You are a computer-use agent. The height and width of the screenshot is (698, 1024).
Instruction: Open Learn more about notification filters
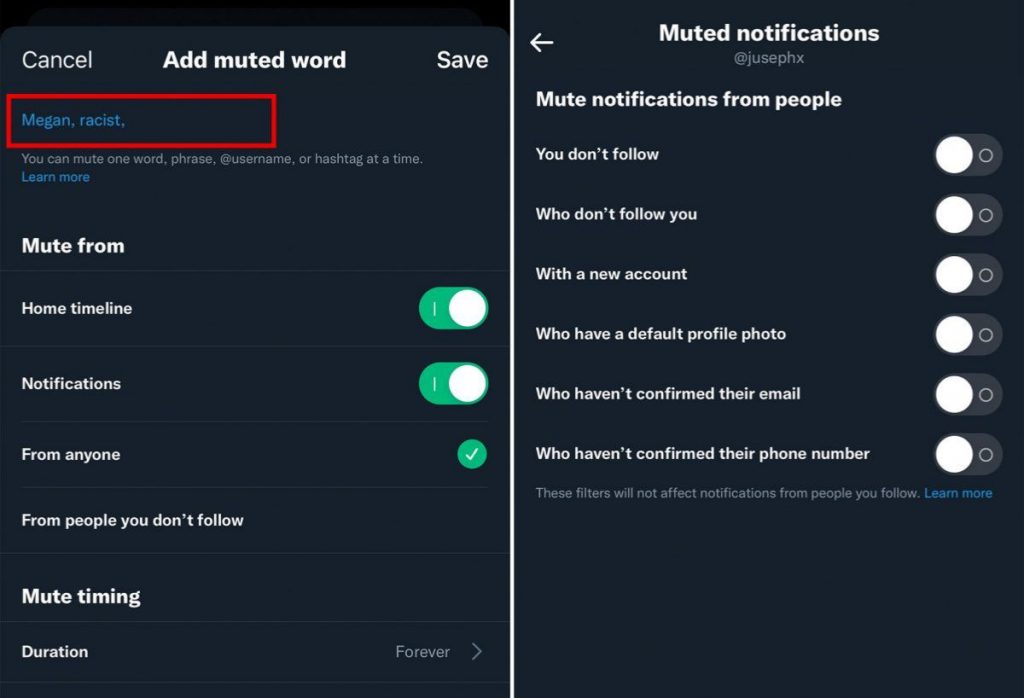coord(958,492)
